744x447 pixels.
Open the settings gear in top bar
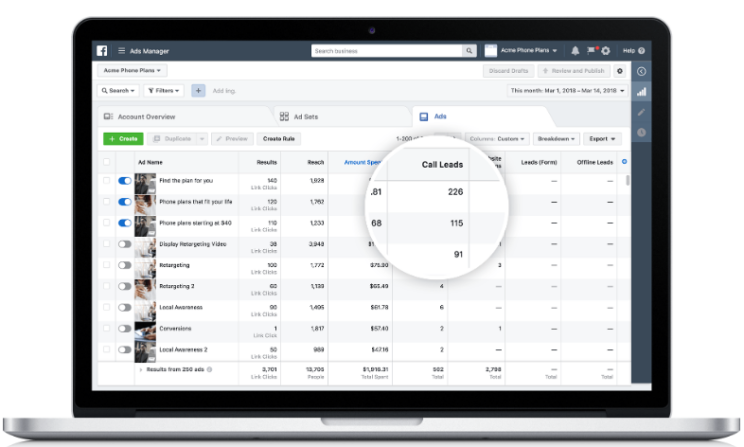point(605,50)
